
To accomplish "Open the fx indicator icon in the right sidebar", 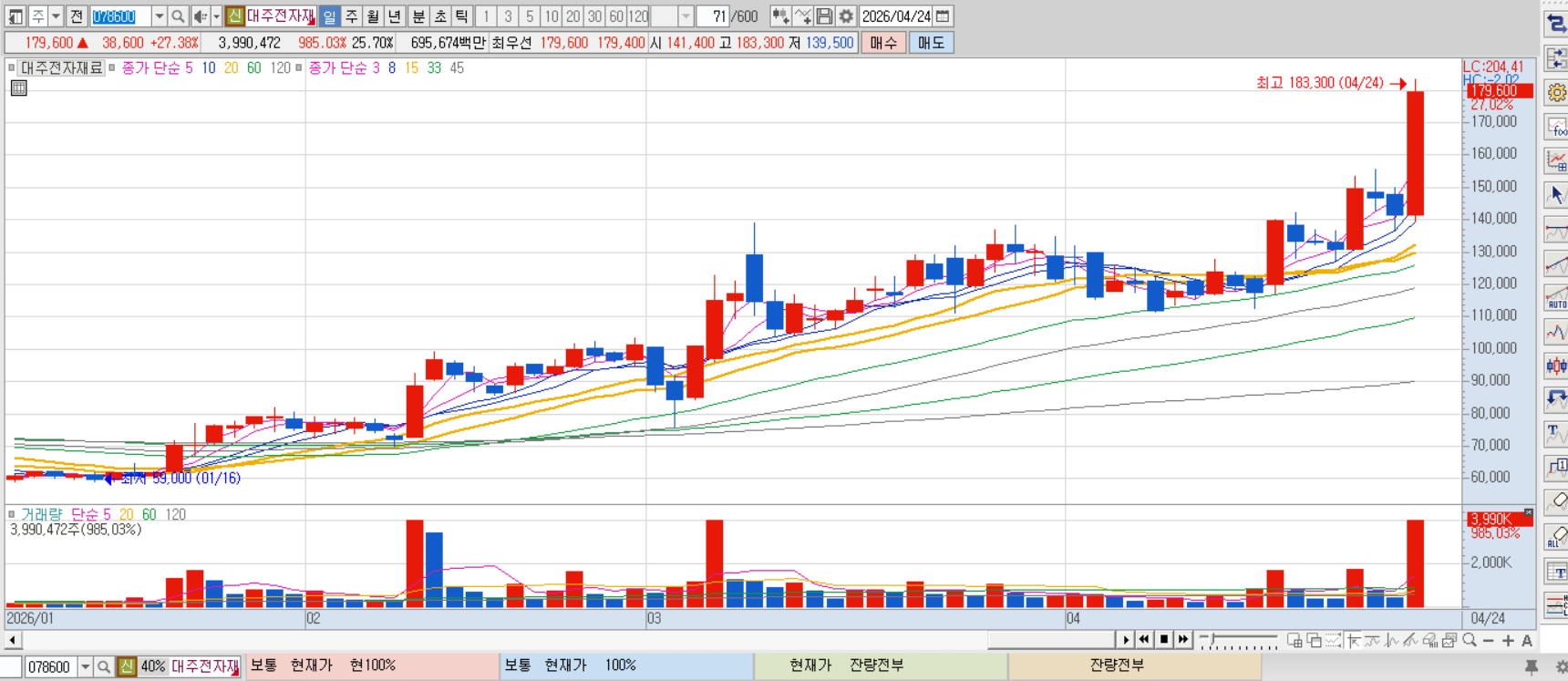I will coord(1556,127).
